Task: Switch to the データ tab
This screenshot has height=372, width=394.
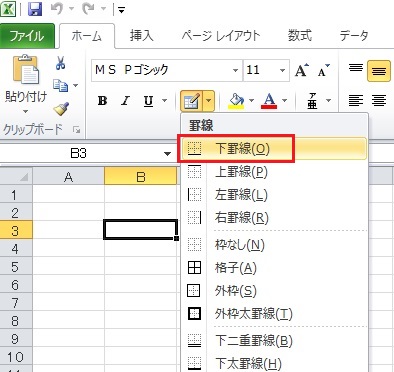Action: click(x=354, y=35)
